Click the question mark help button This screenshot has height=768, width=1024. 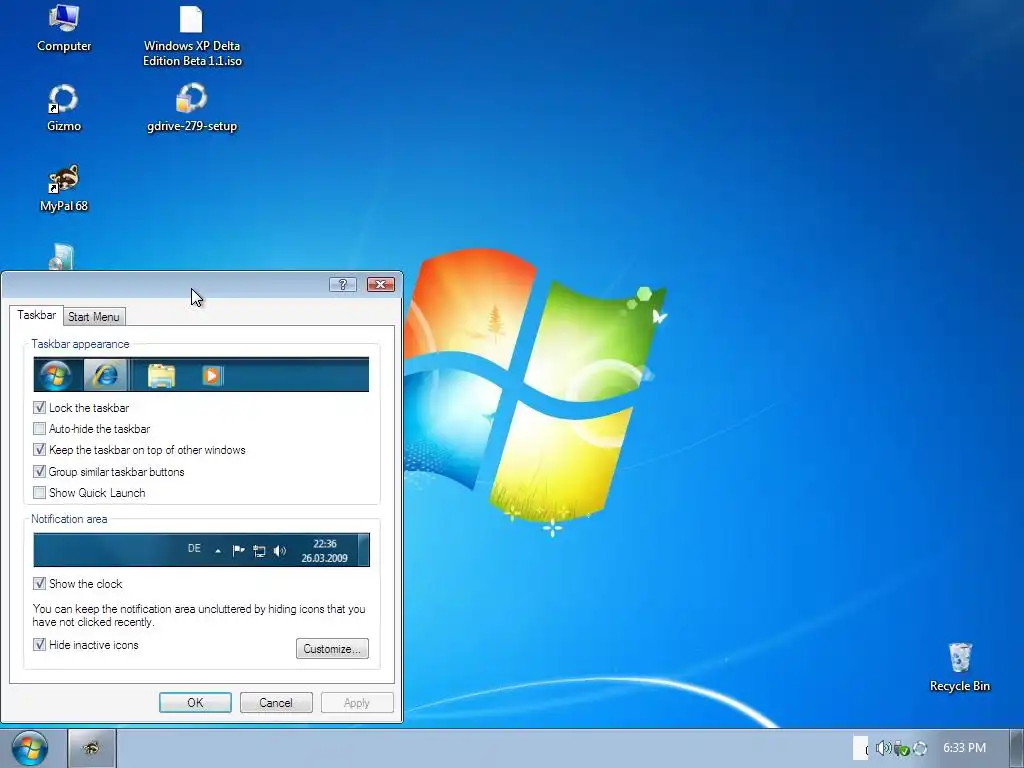[343, 284]
